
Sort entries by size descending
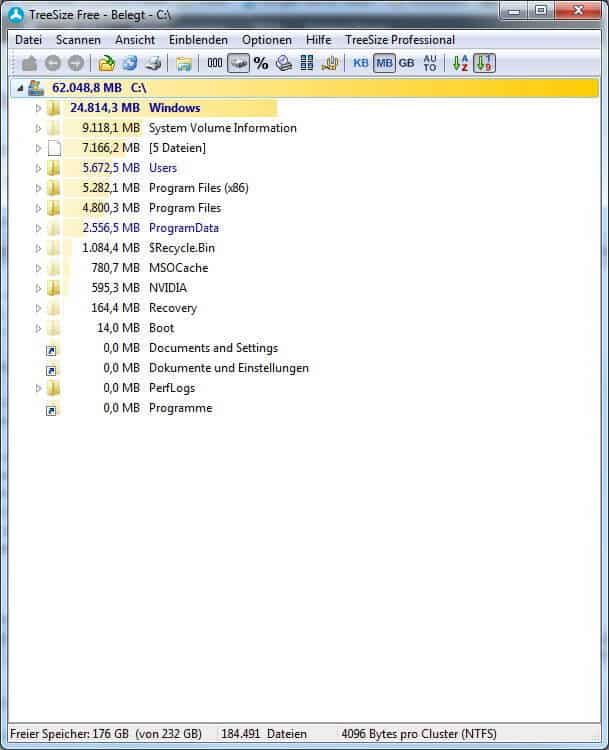pyautogui.click(x=484, y=63)
